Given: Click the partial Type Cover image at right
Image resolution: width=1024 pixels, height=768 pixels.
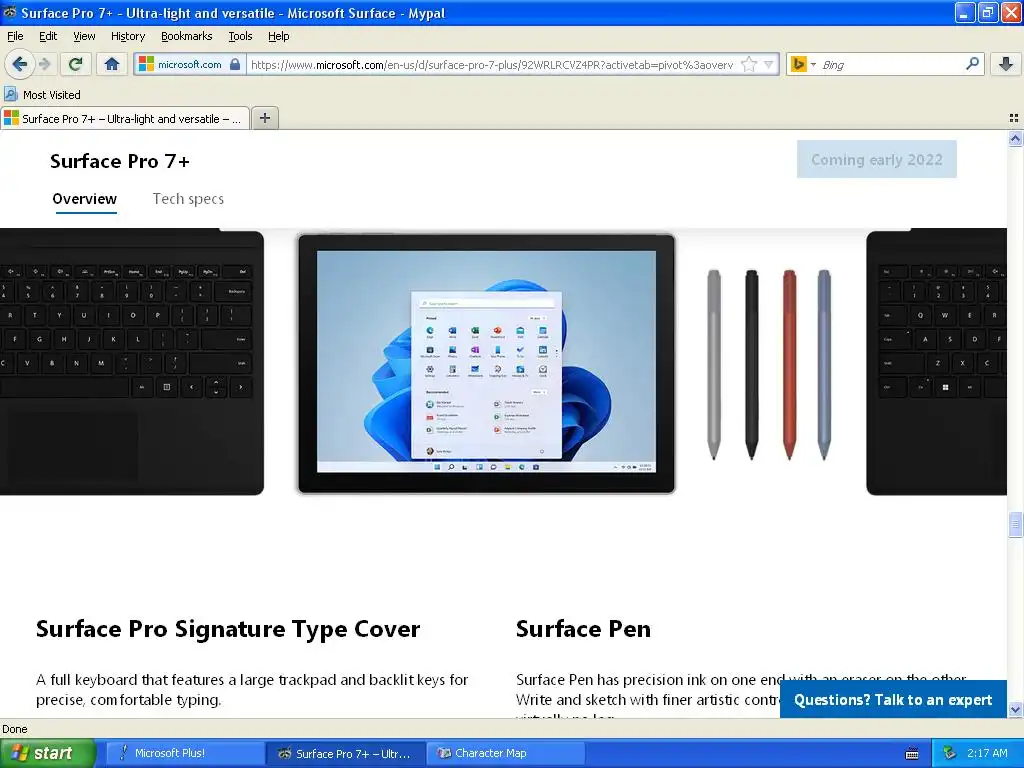Looking at the screenshot, I should pos(936,361).
